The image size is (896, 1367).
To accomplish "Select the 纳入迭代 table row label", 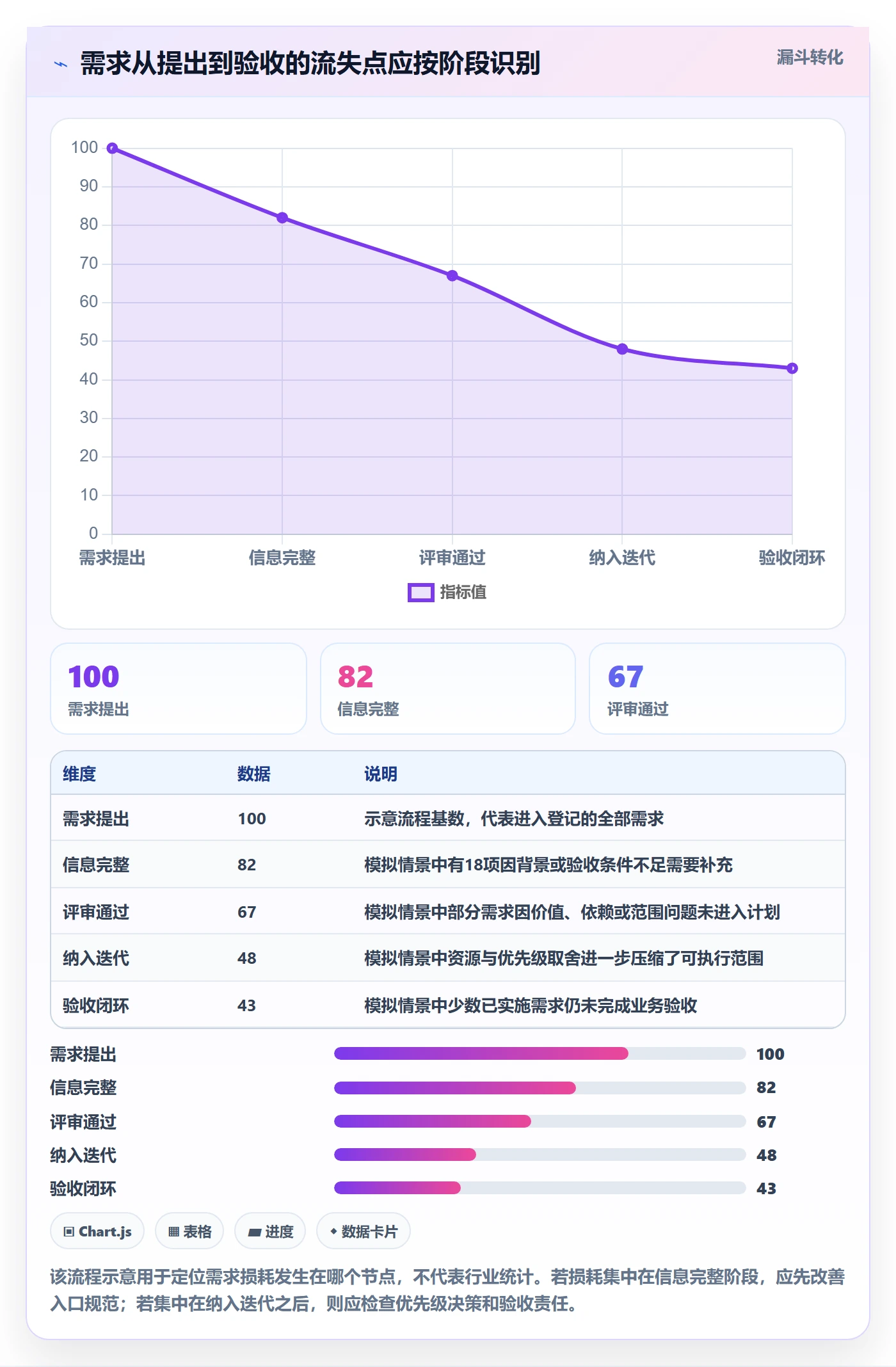I will pos(96,958).
